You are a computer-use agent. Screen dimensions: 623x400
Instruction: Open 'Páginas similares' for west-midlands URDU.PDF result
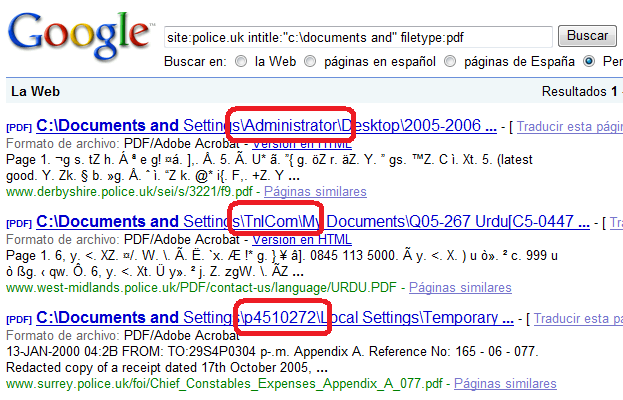[460, 287]
